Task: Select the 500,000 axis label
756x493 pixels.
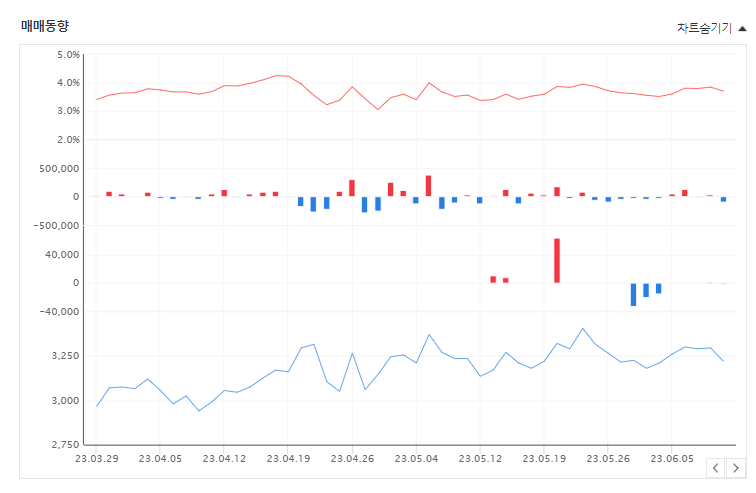Action: 59,169
